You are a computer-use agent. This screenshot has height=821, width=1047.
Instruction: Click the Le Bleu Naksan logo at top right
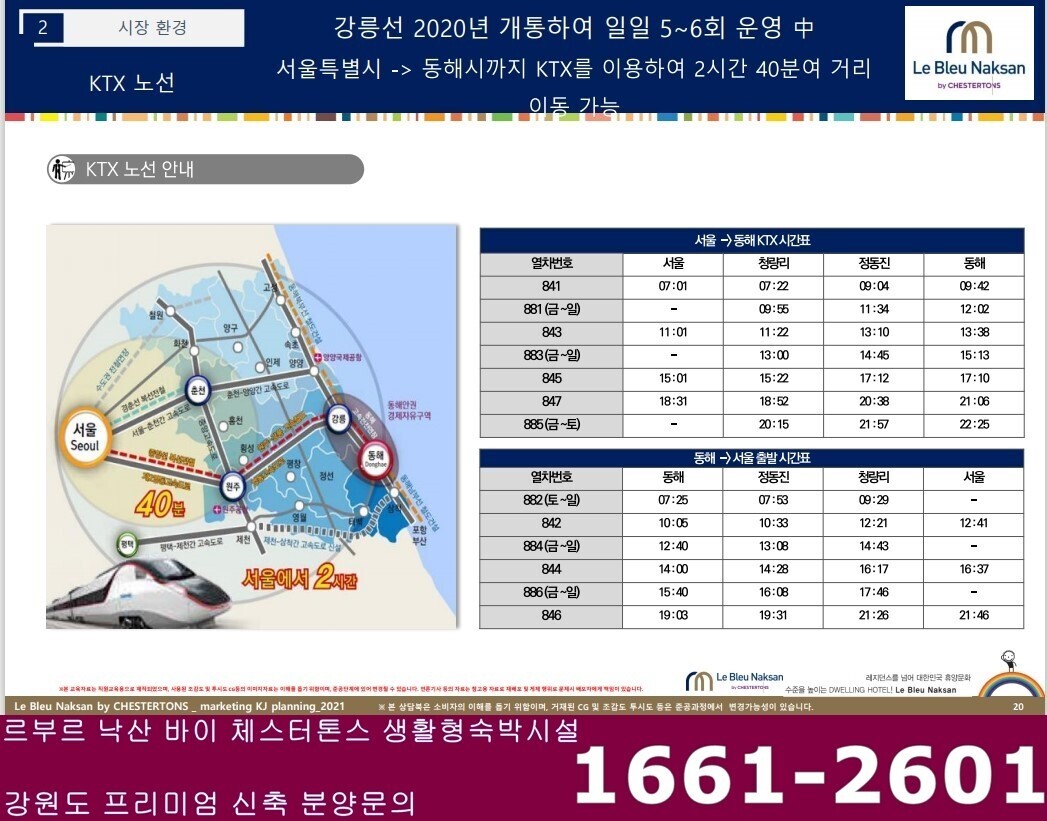tap(969, 53)
